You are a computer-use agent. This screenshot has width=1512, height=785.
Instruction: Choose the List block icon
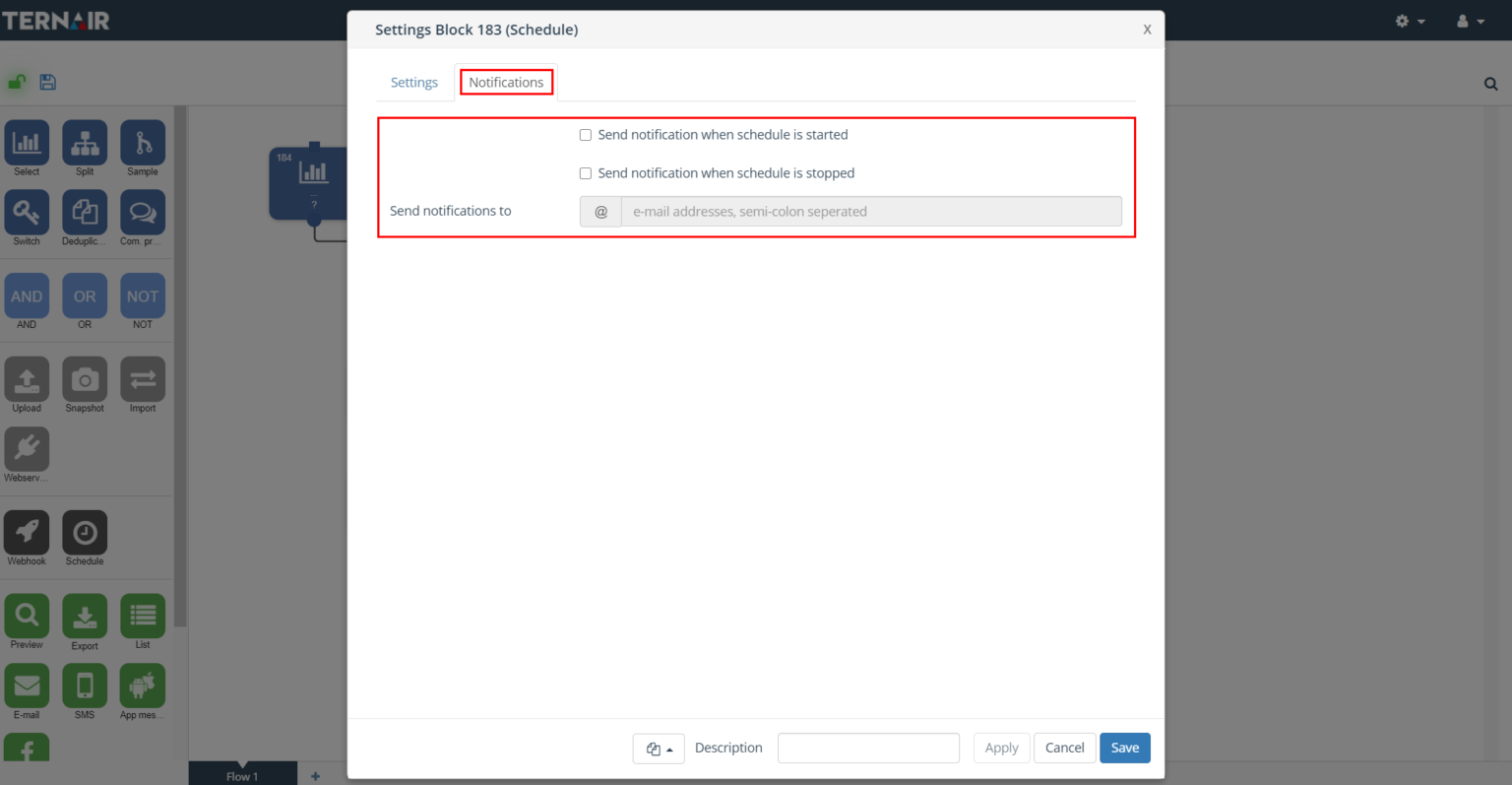[143, 616]
